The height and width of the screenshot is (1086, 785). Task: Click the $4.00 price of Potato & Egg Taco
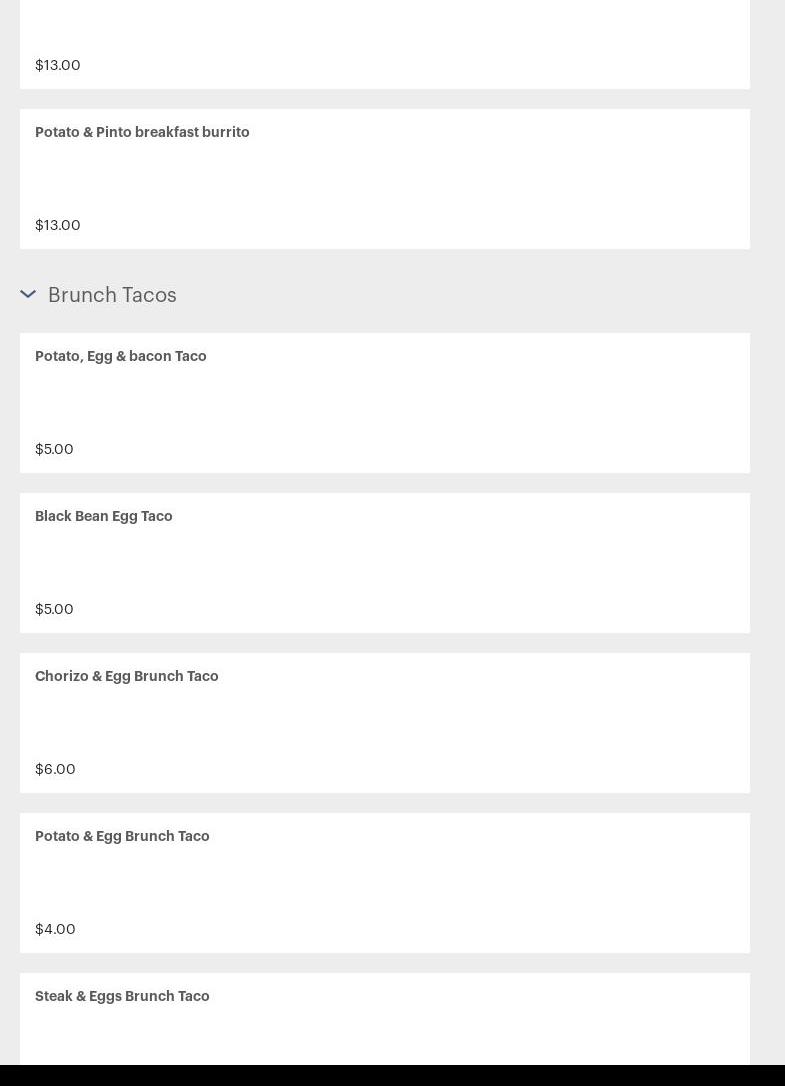pyautogui.click(x=55, y=929)
